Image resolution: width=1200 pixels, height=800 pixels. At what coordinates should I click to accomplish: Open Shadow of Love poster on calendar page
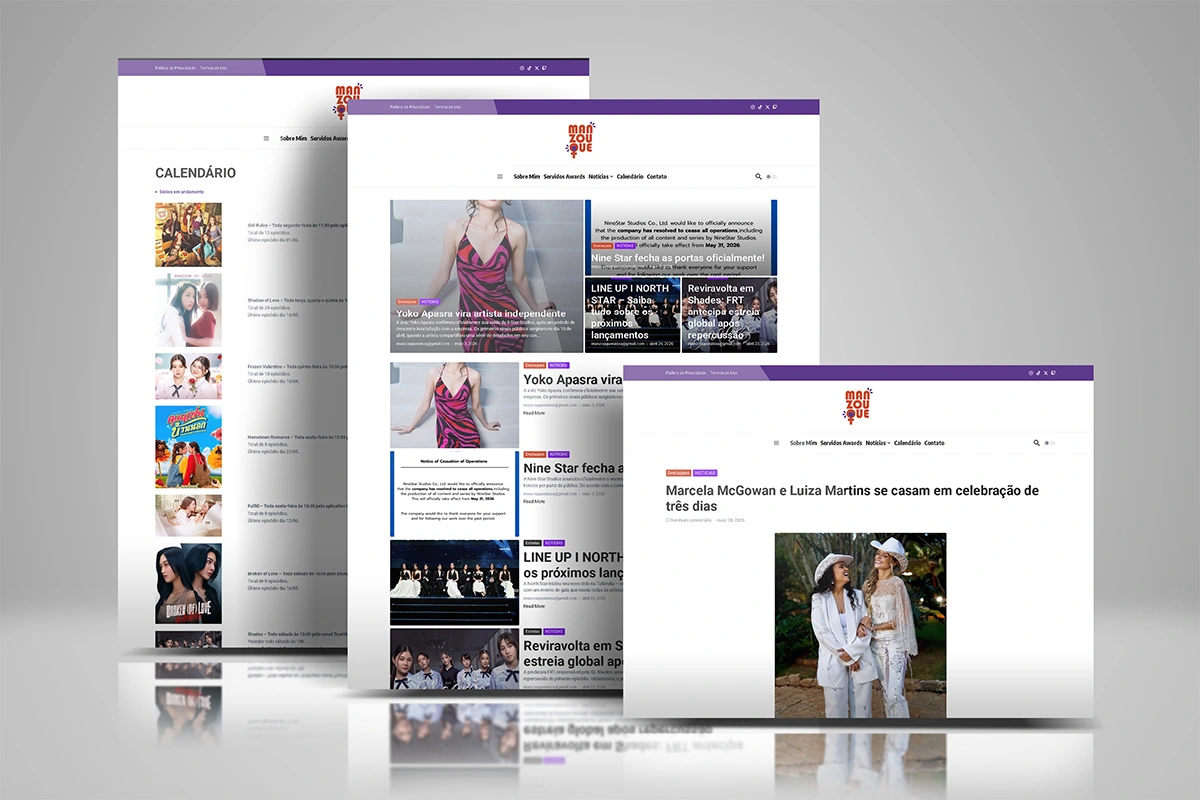click(x=188, y=310)
